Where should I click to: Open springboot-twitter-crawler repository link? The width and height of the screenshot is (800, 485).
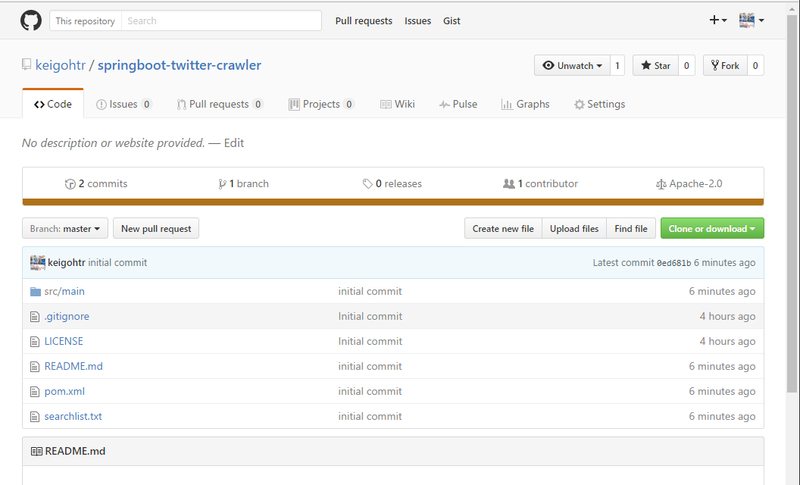coord(180,65)
